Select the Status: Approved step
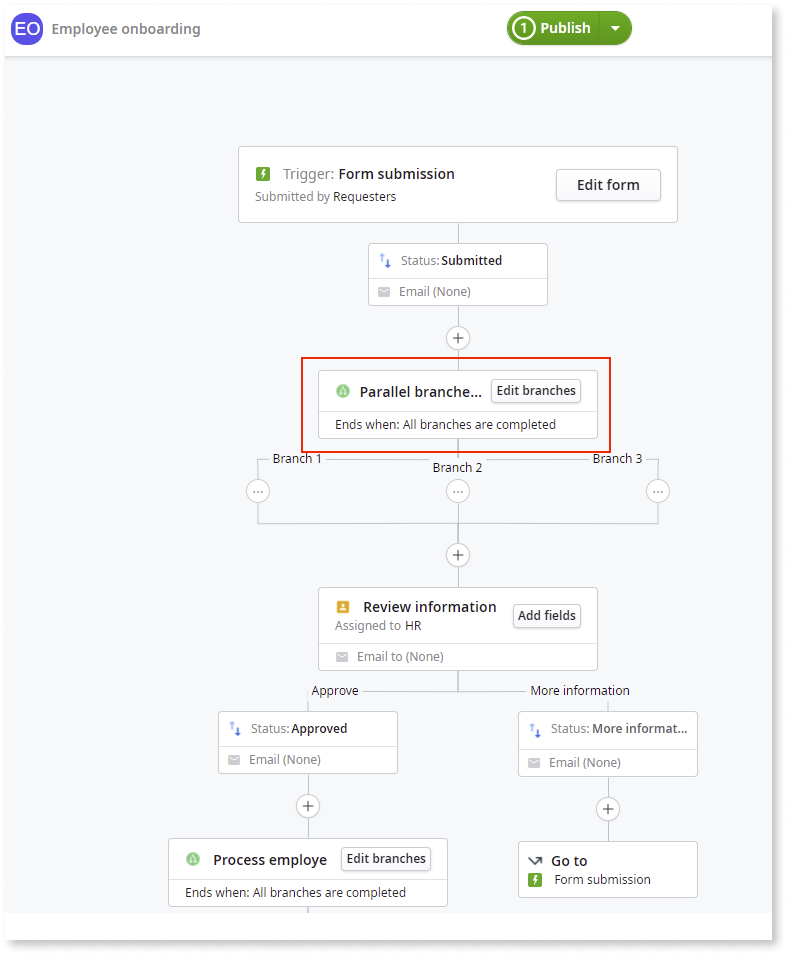The image size is (787, 955). coord(307,729)
